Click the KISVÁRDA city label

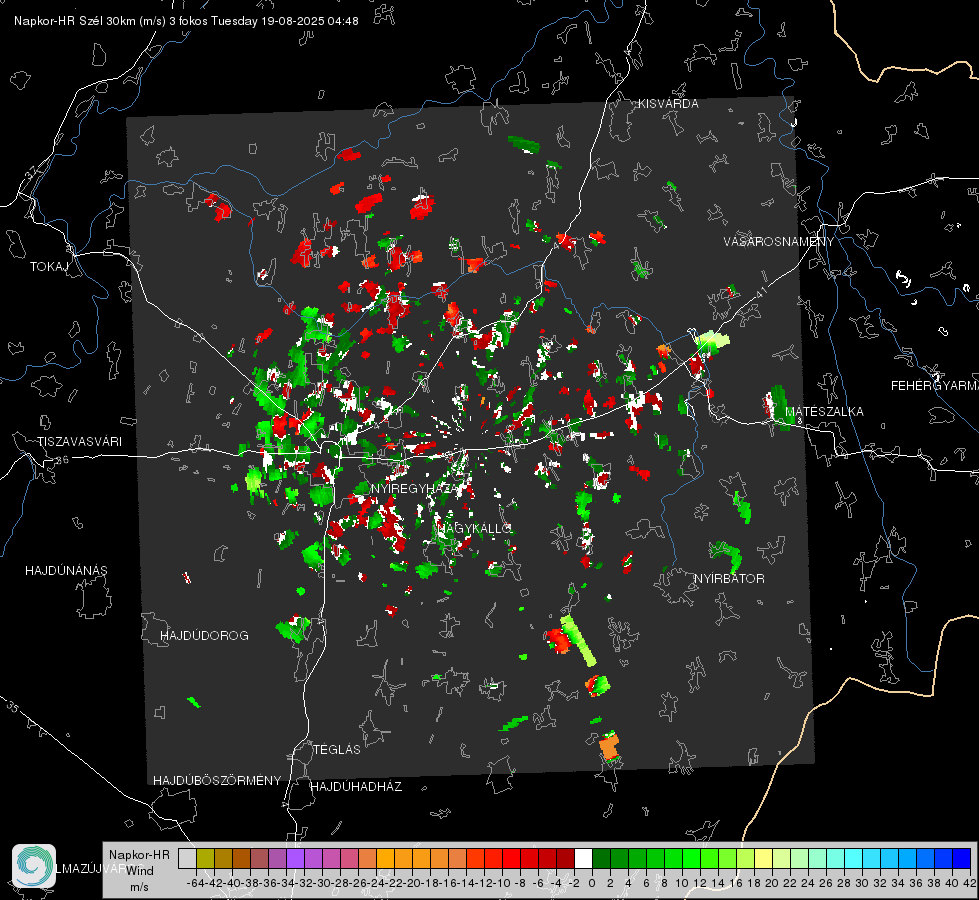point(668,104)
